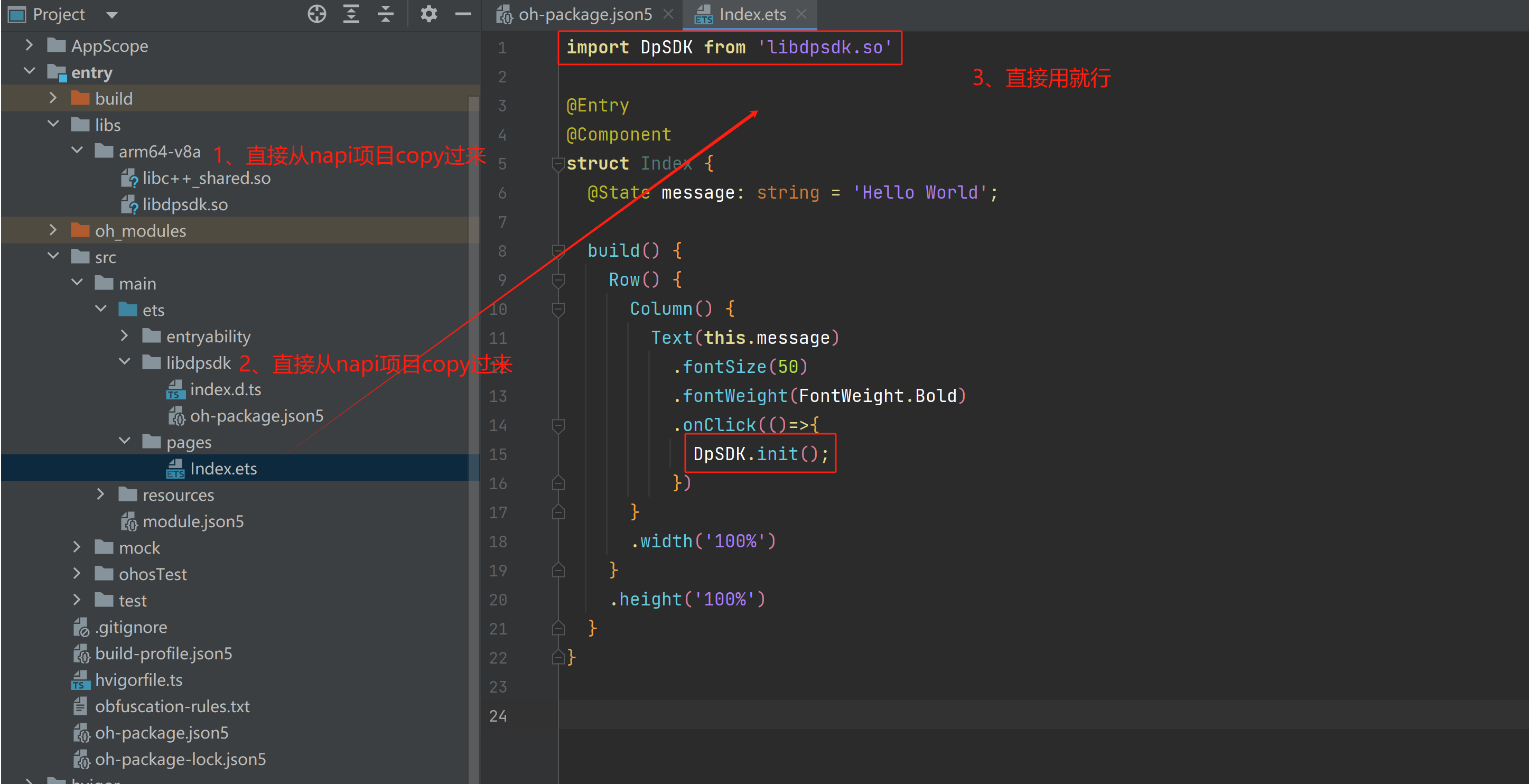Click the Index.ets file icon in tree
Image resolution: width=1529 pixels, height=784 pixels.
(x=176, y=469)
